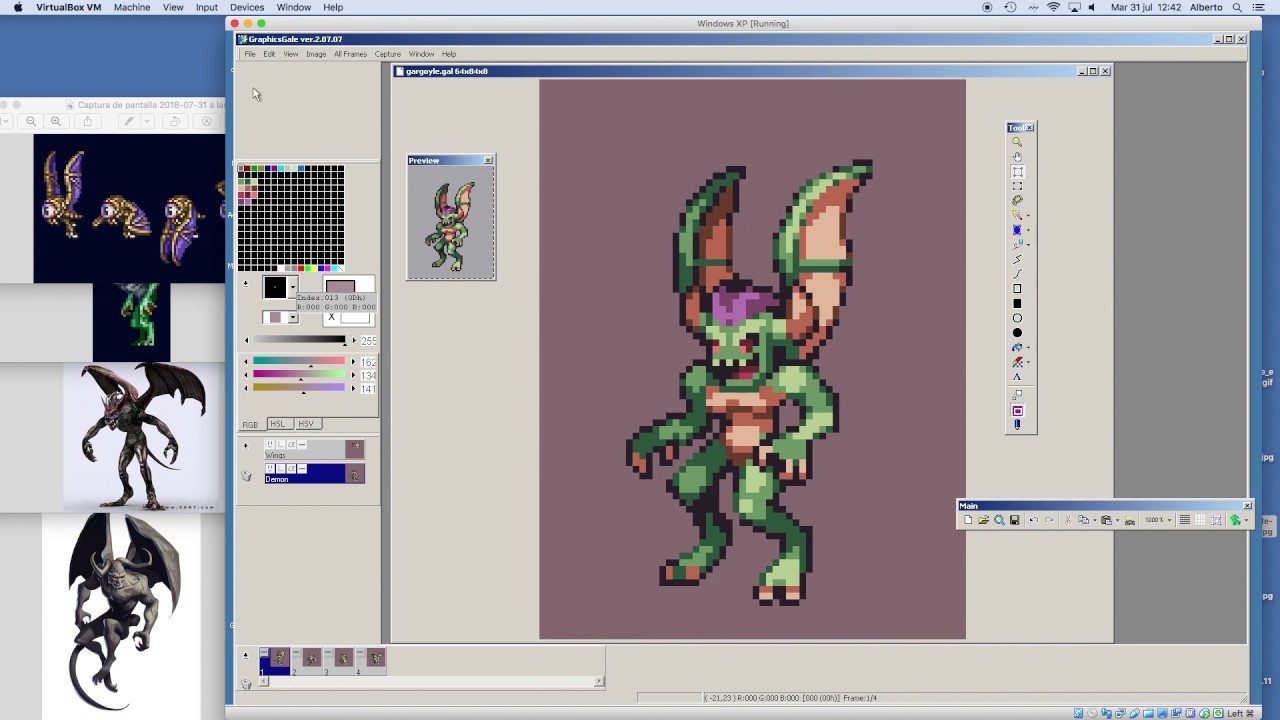Screen dimensions: 1280x720
Task: Open the Machine menu in VirtualBox
Action: [x=132, y=7]
